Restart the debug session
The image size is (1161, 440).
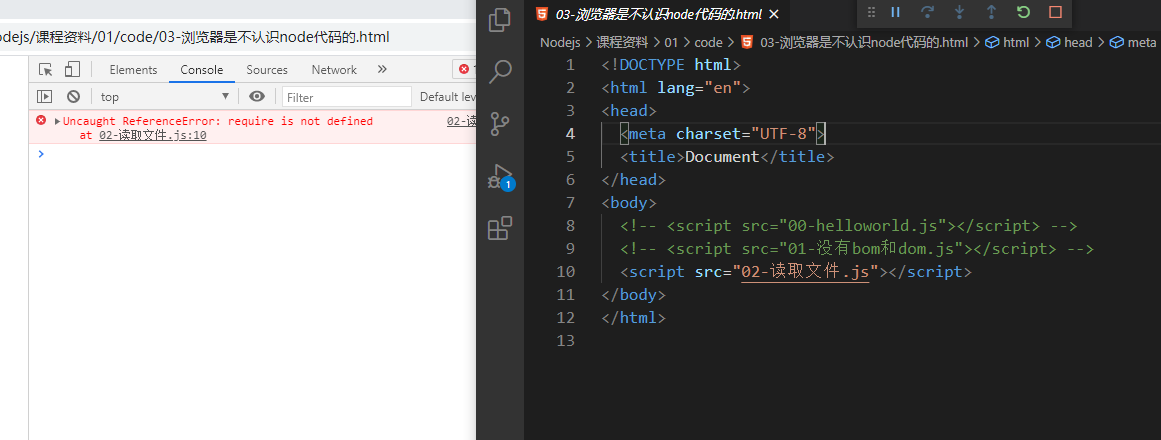[1023, 12]
